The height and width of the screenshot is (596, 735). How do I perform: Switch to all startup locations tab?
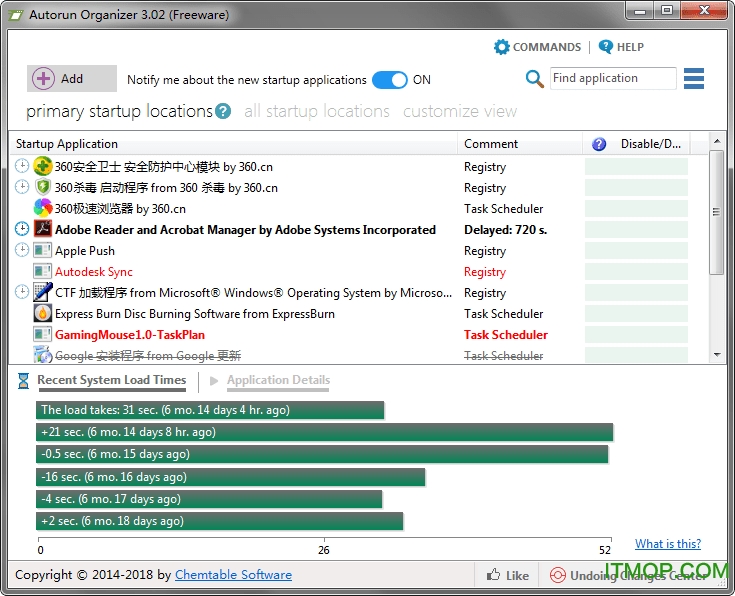click(317, 111)
